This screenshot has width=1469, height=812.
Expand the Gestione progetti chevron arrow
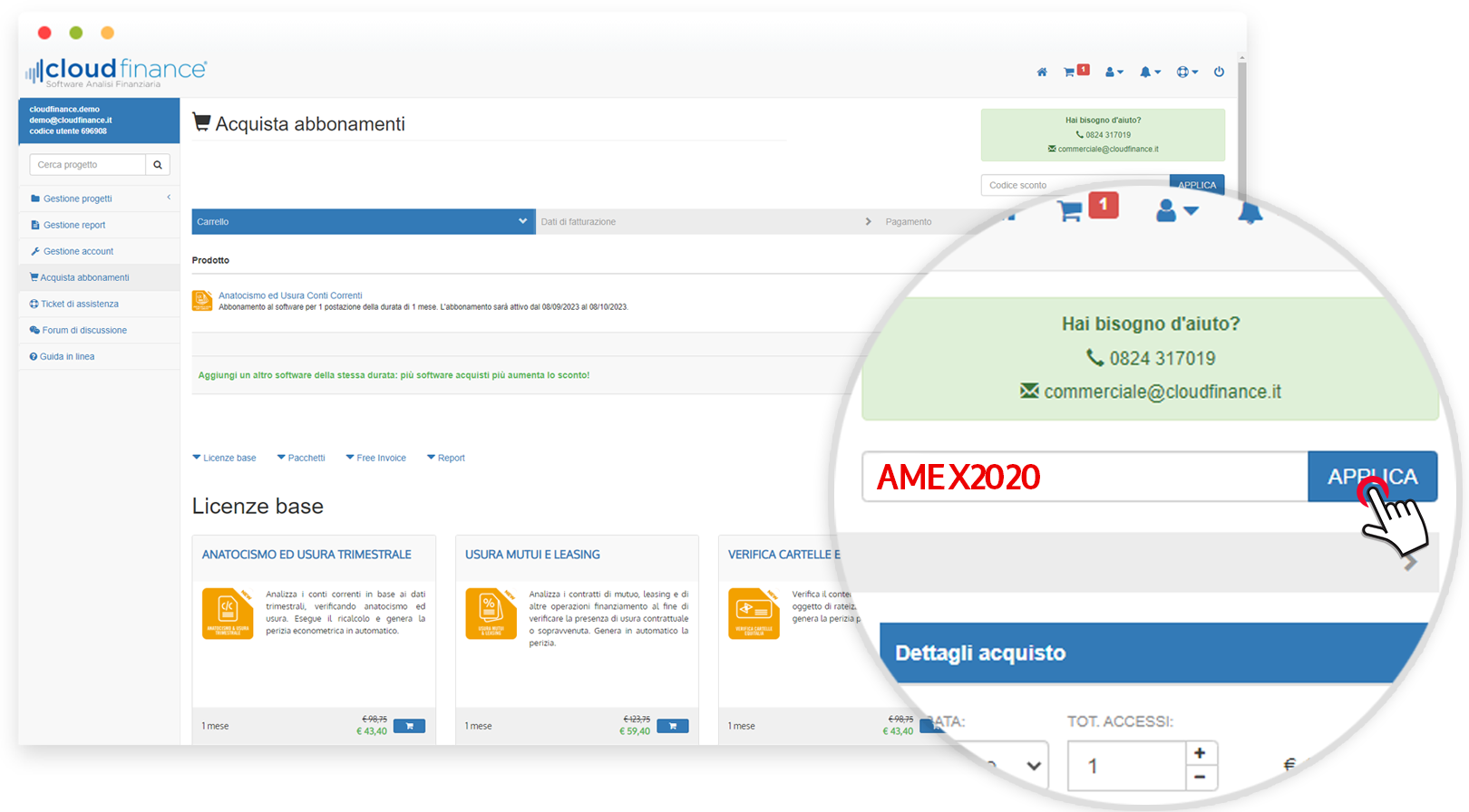click(x=169, y=198)
